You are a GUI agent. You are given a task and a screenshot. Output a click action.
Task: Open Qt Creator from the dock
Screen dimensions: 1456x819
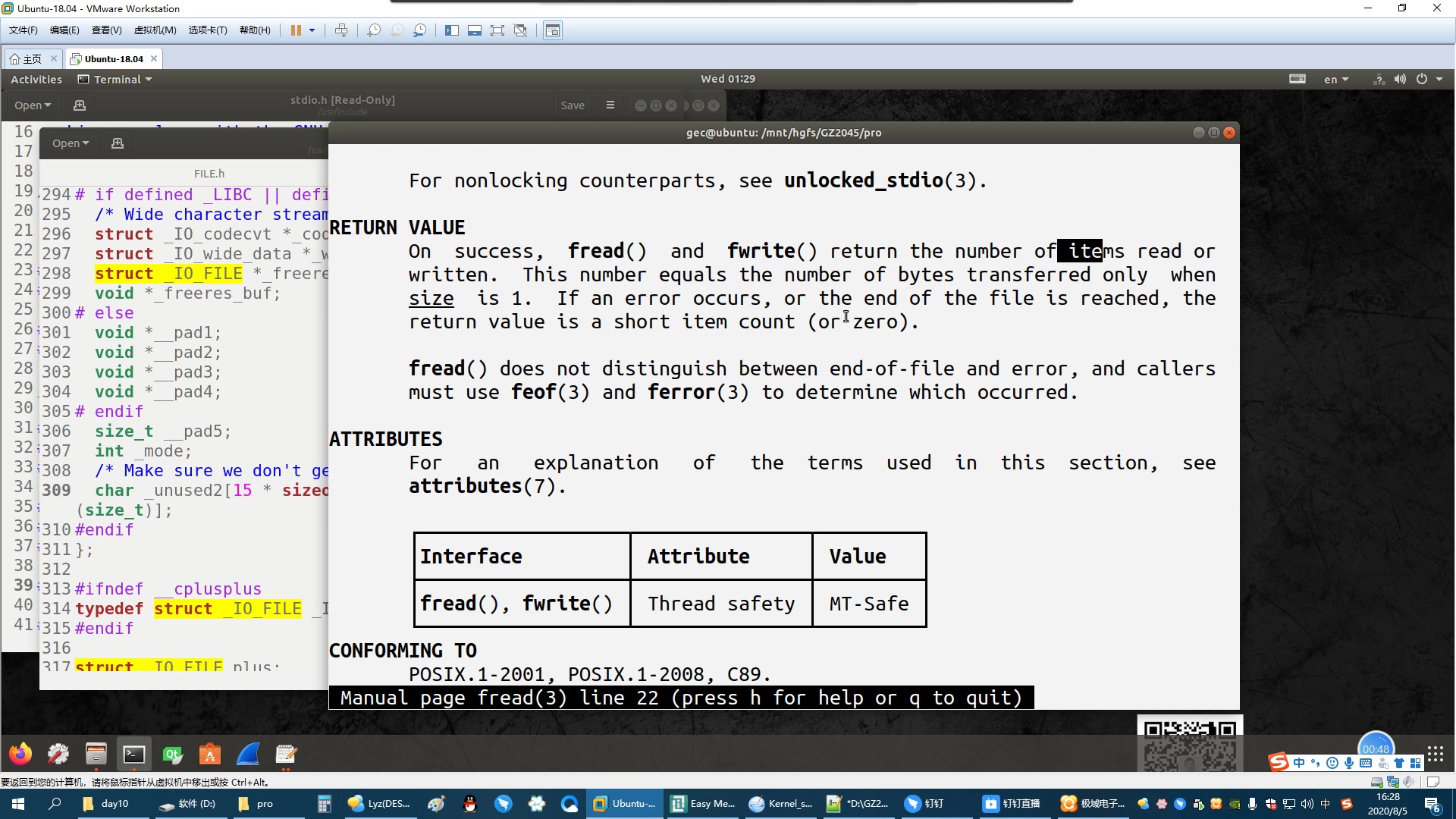coord(172,755)
